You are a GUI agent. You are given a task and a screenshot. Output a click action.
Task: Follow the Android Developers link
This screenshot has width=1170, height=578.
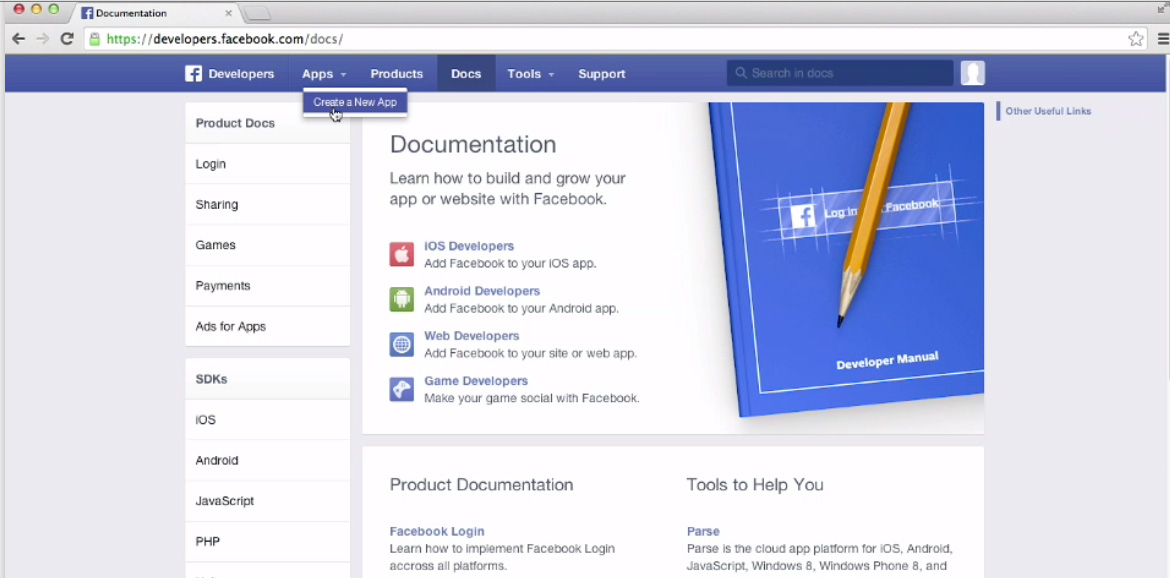click(482, 291)
